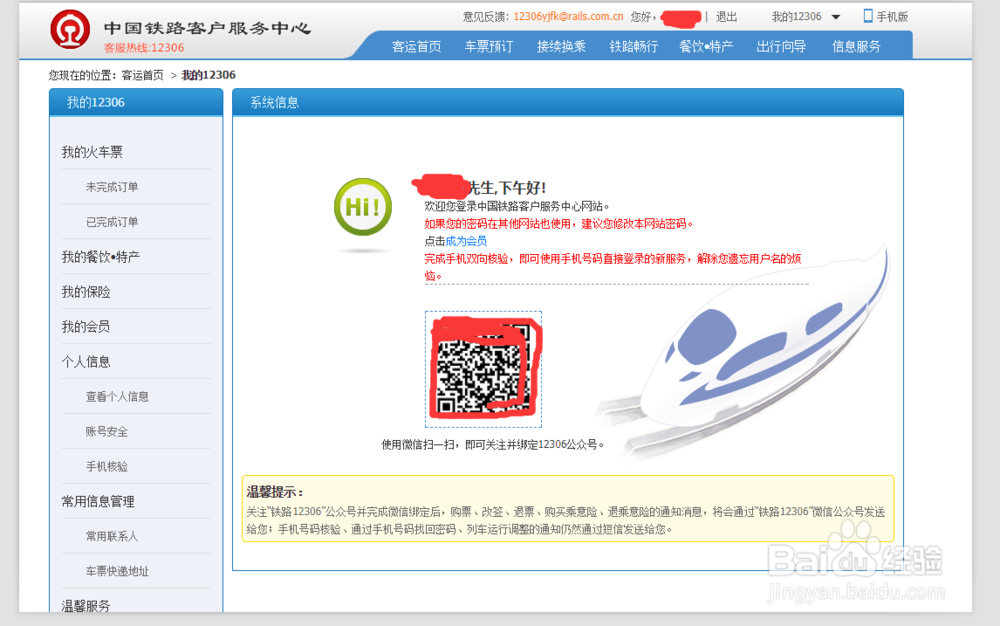The height and width of the screenshot is (626, 1000).
Task: Click the mobile version phone icon
Action: coord(867,16)
